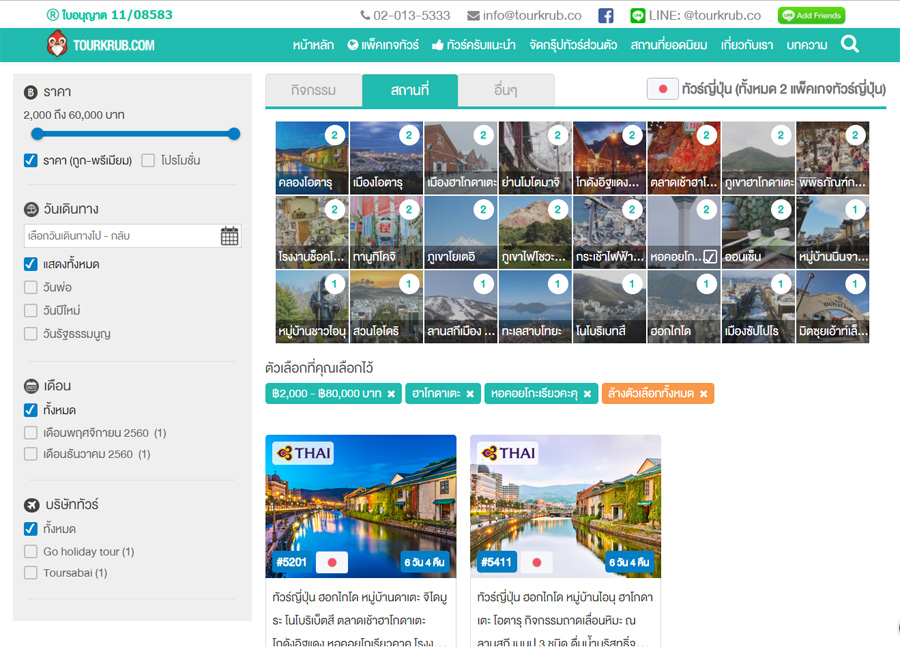Remove the ฮาโกดาเตะ filter tag
Image resolution: width=900 pixels, height=647 pixels.
[x=470, y=394]
